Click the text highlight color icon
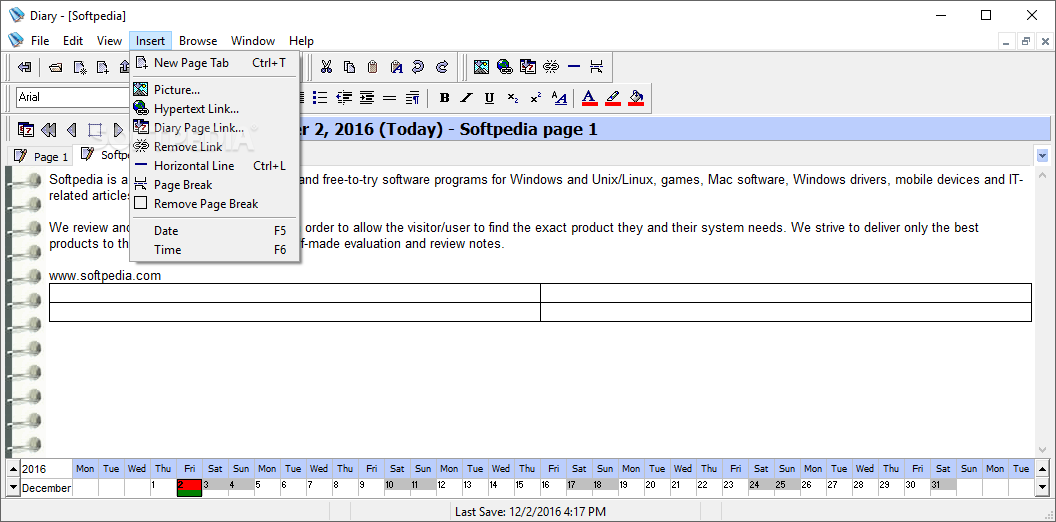The image size is (1056, 522). [x=613, y=98]
